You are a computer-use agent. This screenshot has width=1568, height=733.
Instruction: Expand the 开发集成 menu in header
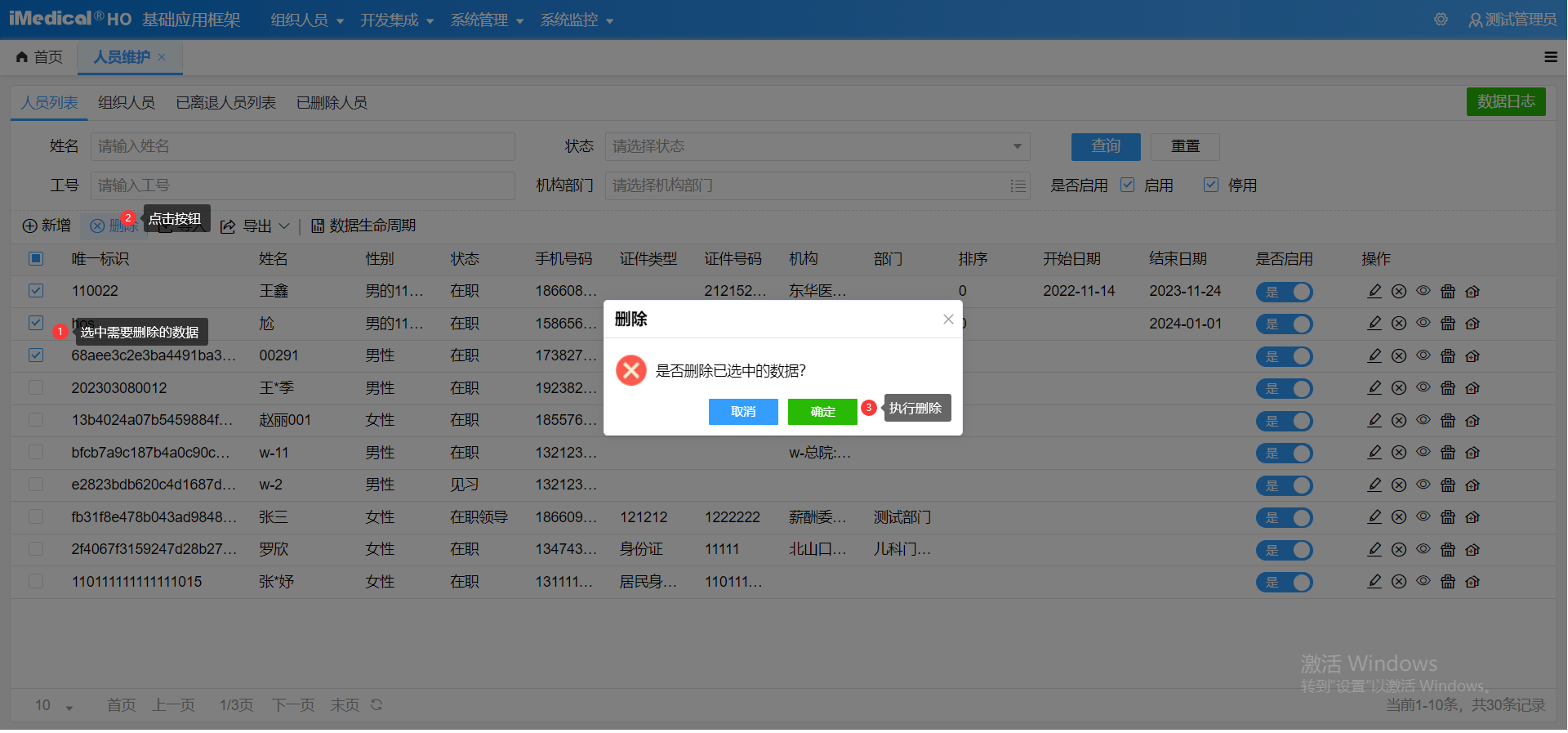pos(397,20)
